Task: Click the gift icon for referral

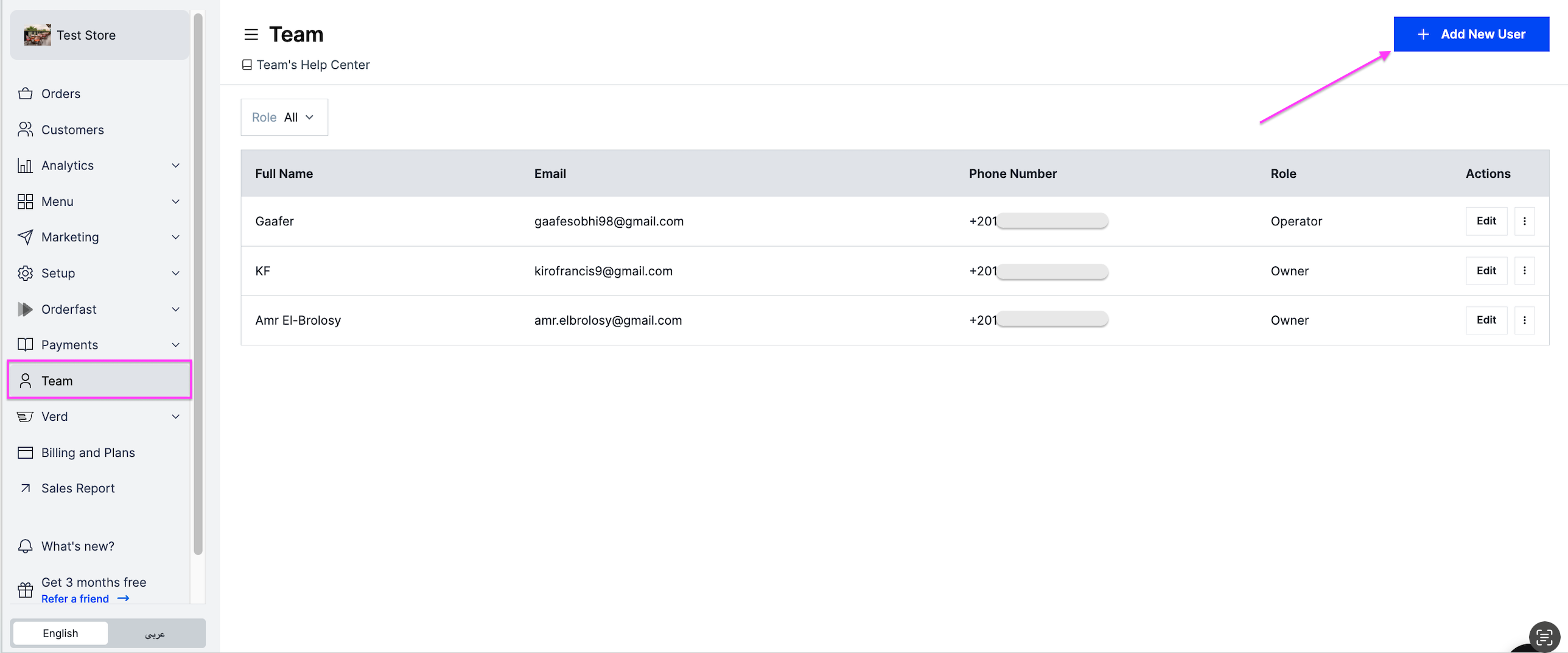Action: click(25, 590)
